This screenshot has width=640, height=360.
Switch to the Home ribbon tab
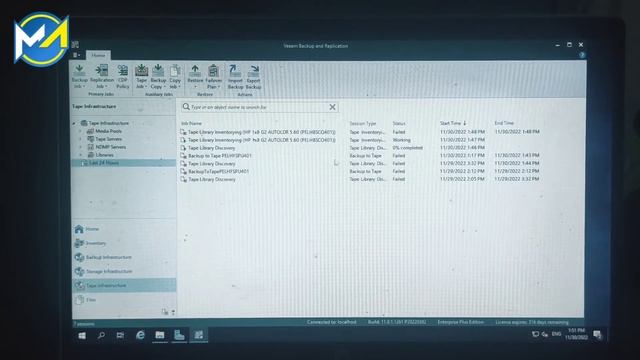pyautogui.click(x=98, y=55)
